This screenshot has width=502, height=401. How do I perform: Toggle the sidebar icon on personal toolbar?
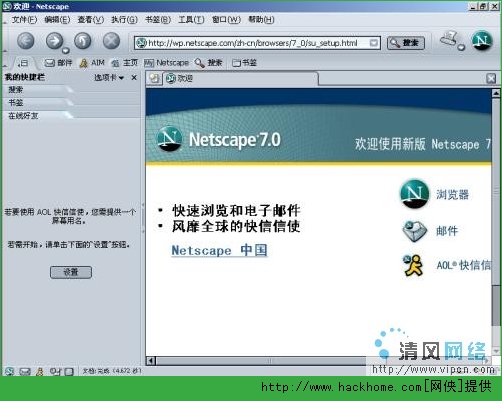pos(23,63)
